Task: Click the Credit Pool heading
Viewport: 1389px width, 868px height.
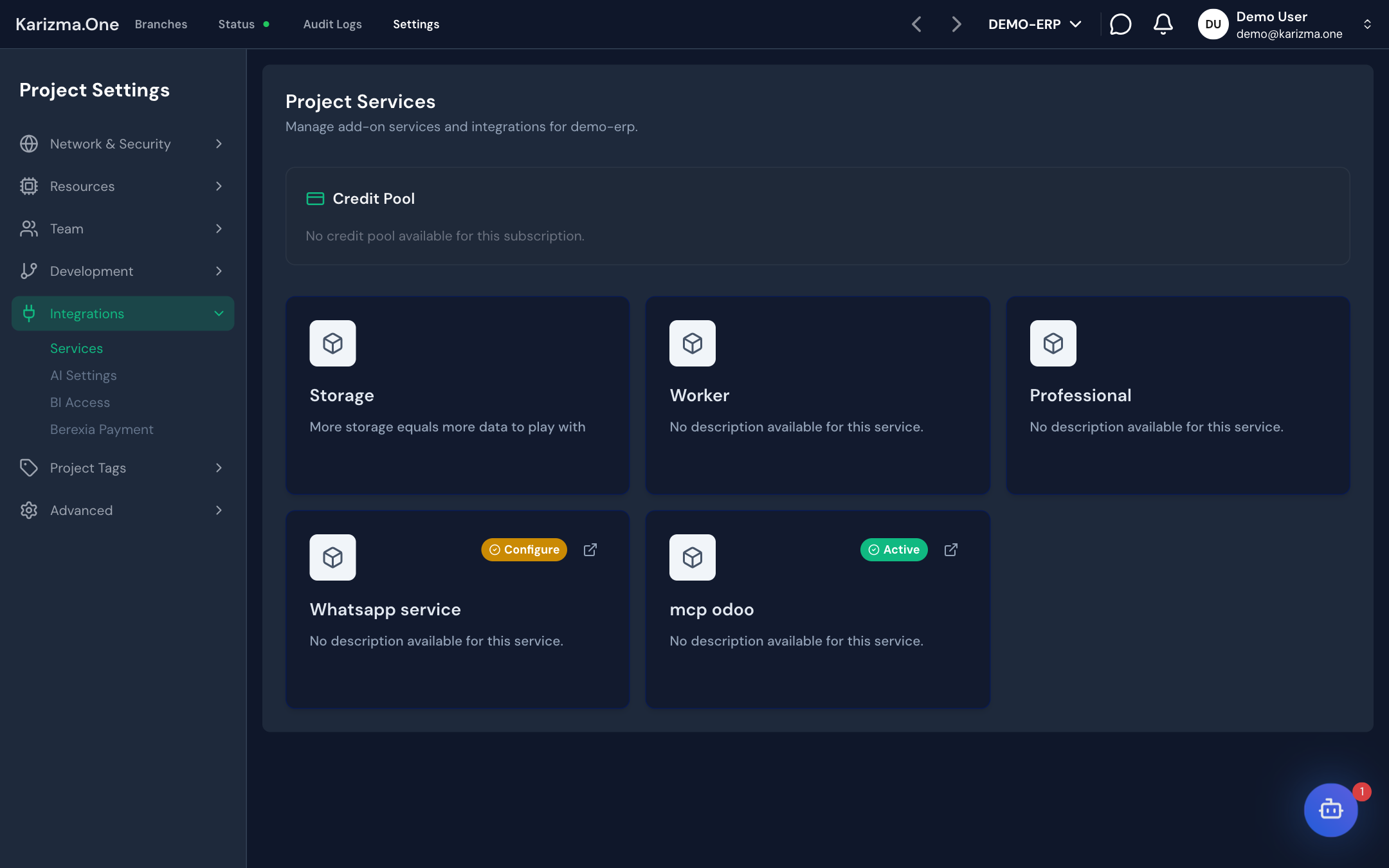Action: (374, 199)
